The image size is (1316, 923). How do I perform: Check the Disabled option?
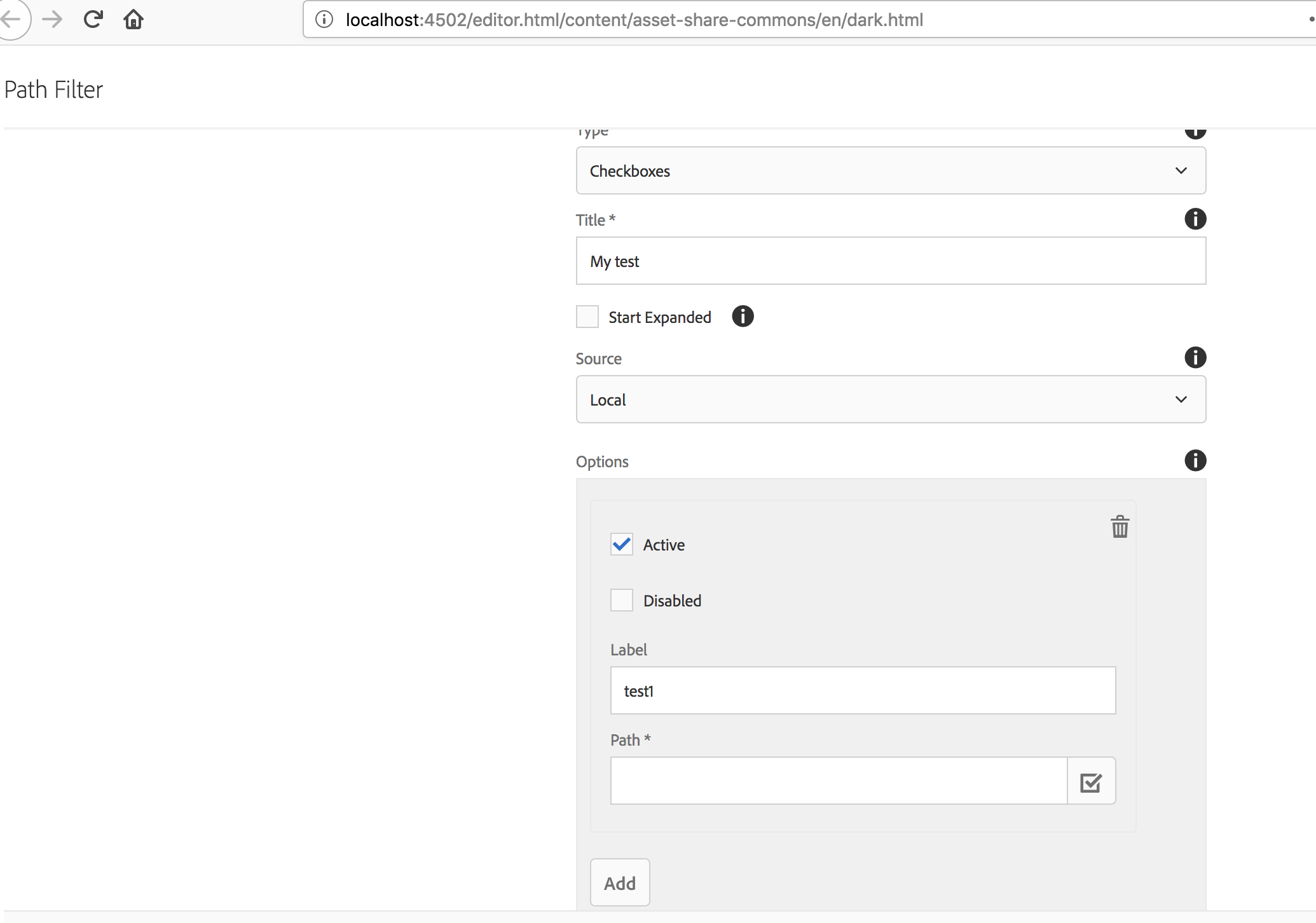point(621,599)
